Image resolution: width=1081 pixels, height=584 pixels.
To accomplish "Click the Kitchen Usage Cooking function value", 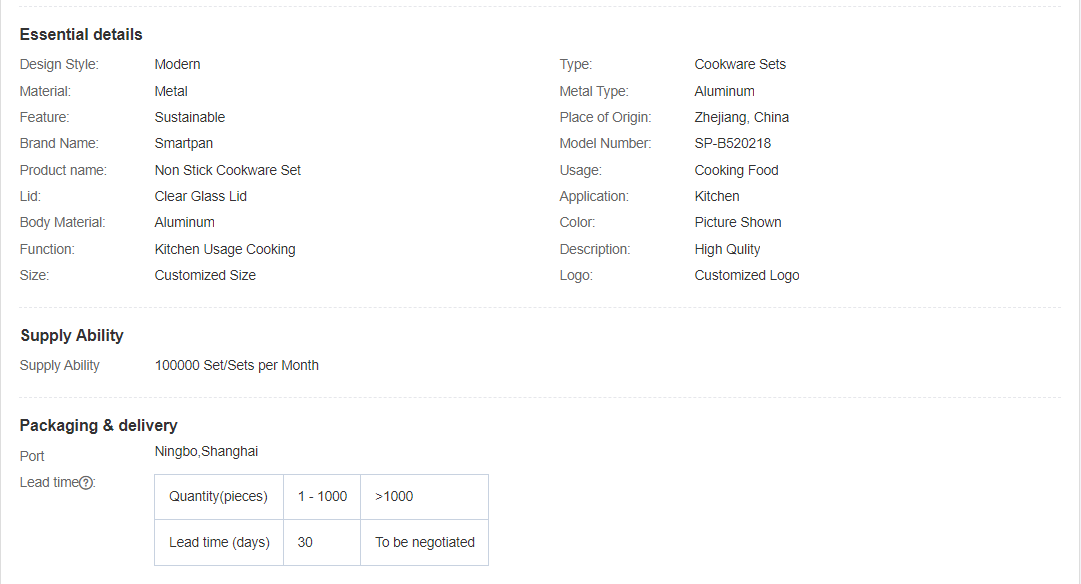I will coord(224,250).
